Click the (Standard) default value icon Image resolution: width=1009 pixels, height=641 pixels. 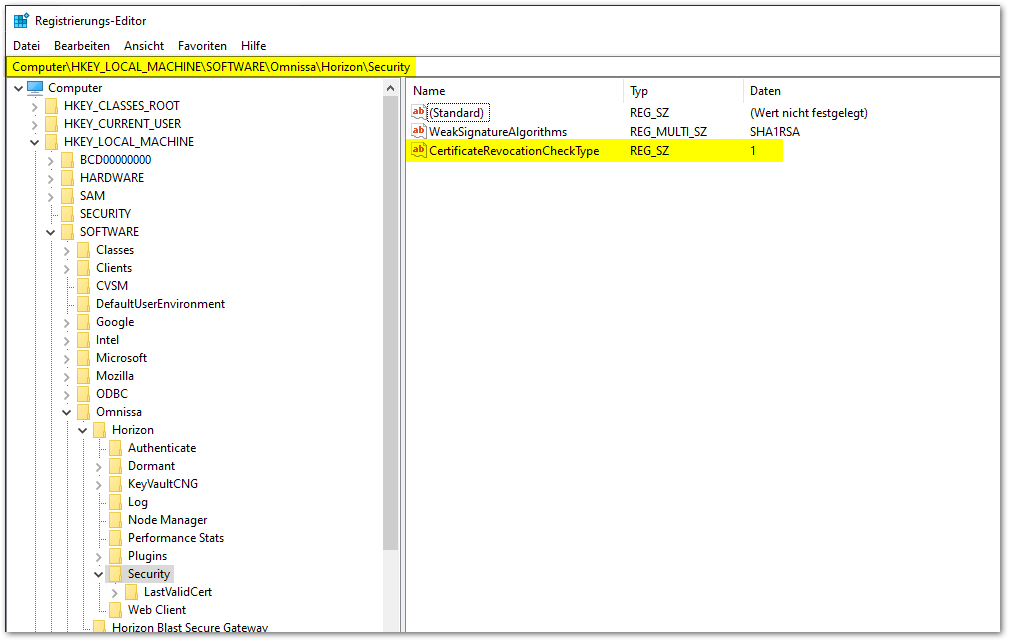[419, 113]
